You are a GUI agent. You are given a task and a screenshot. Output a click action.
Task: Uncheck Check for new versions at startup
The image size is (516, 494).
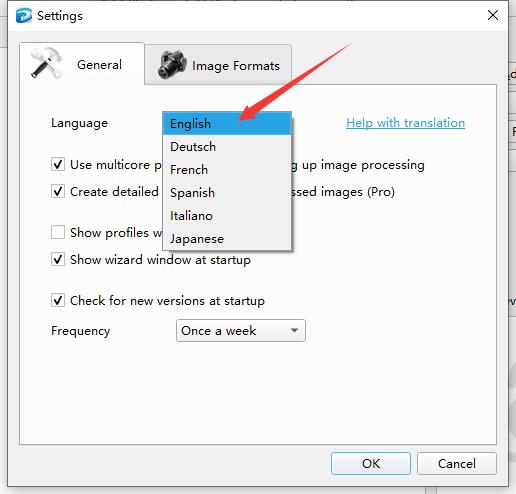58,300
